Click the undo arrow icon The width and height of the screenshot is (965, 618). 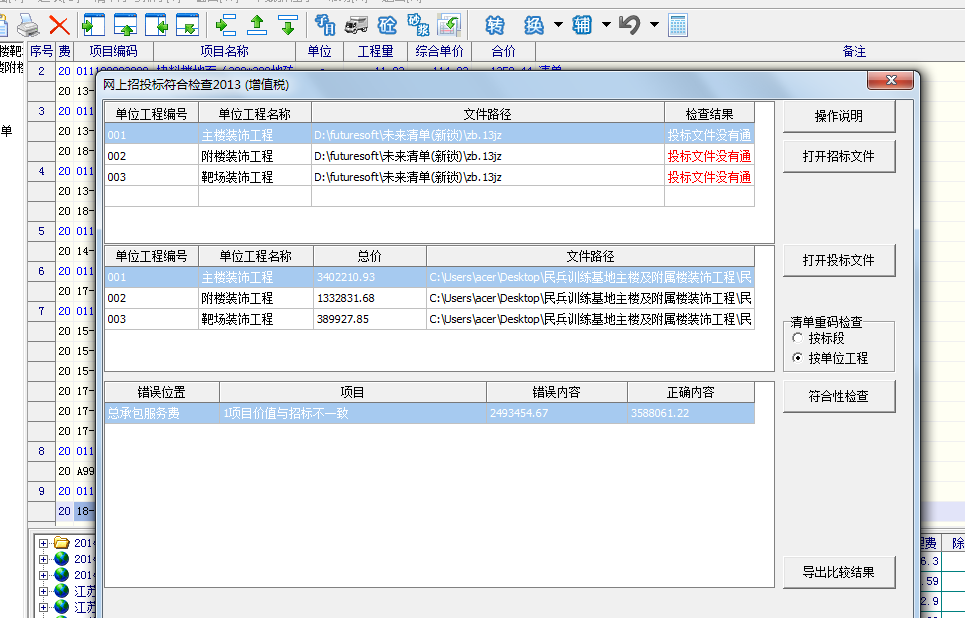click(x=630, y=25)
